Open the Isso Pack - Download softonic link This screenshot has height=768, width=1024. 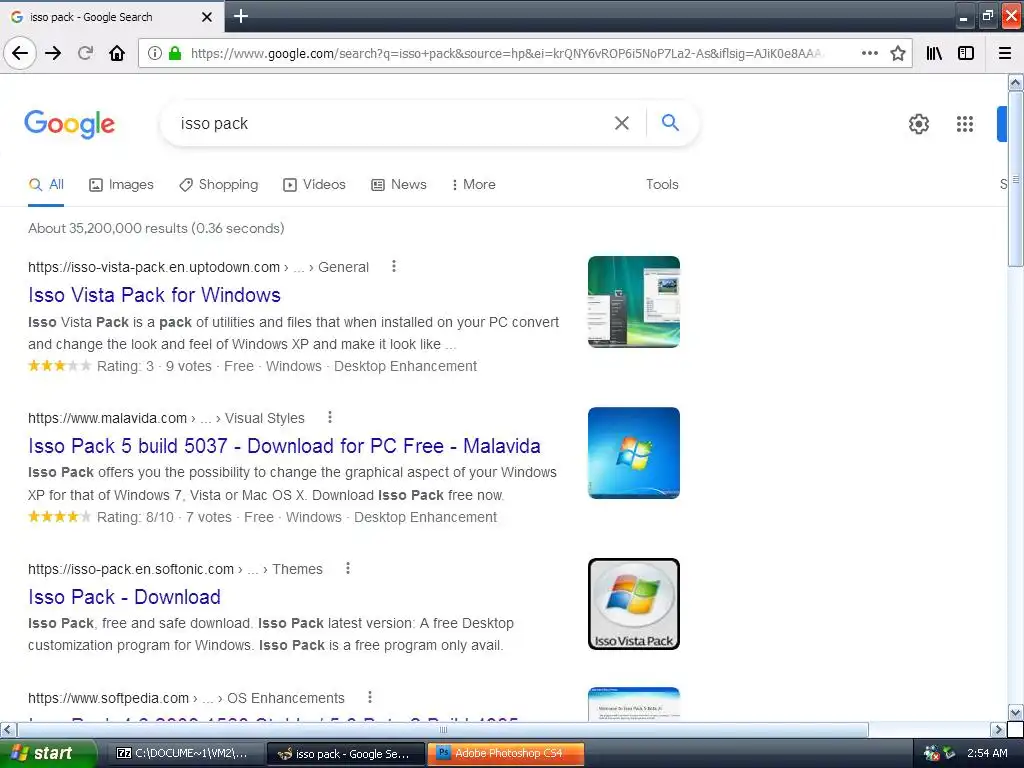point(124,597)
